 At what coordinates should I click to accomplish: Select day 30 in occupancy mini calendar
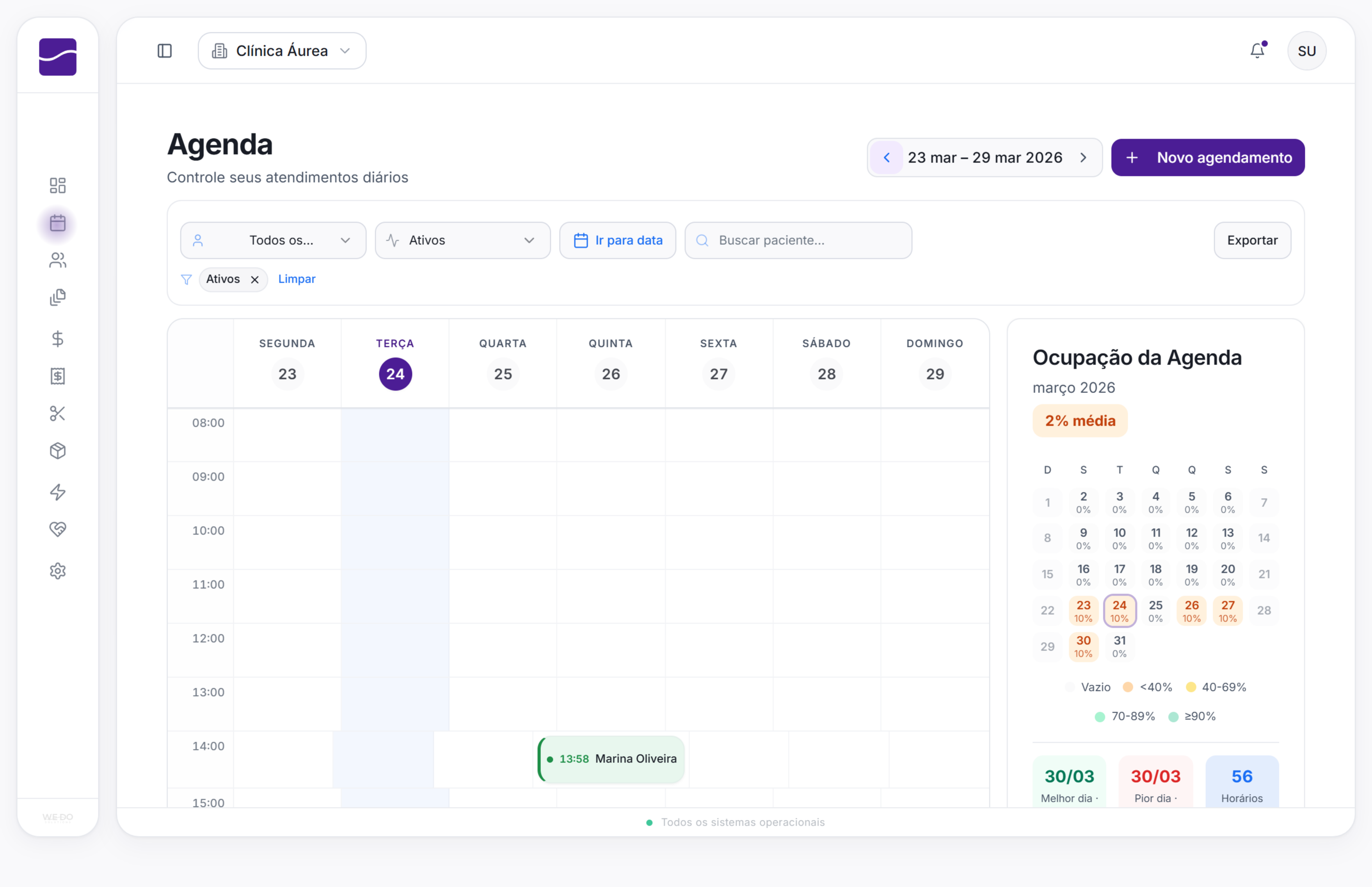[1083, 646]
